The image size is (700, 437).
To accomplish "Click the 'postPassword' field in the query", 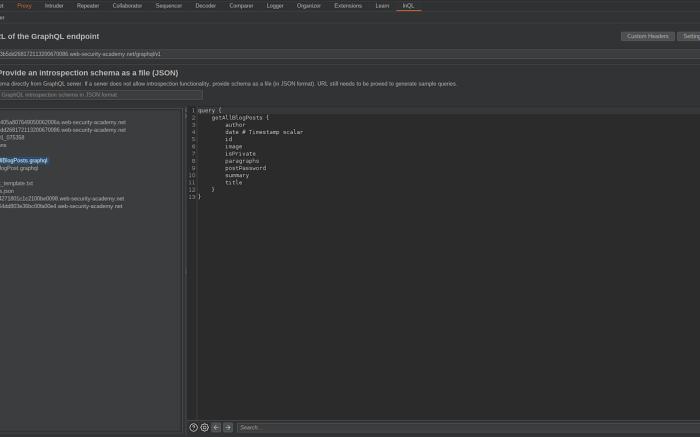I will 246,168.
